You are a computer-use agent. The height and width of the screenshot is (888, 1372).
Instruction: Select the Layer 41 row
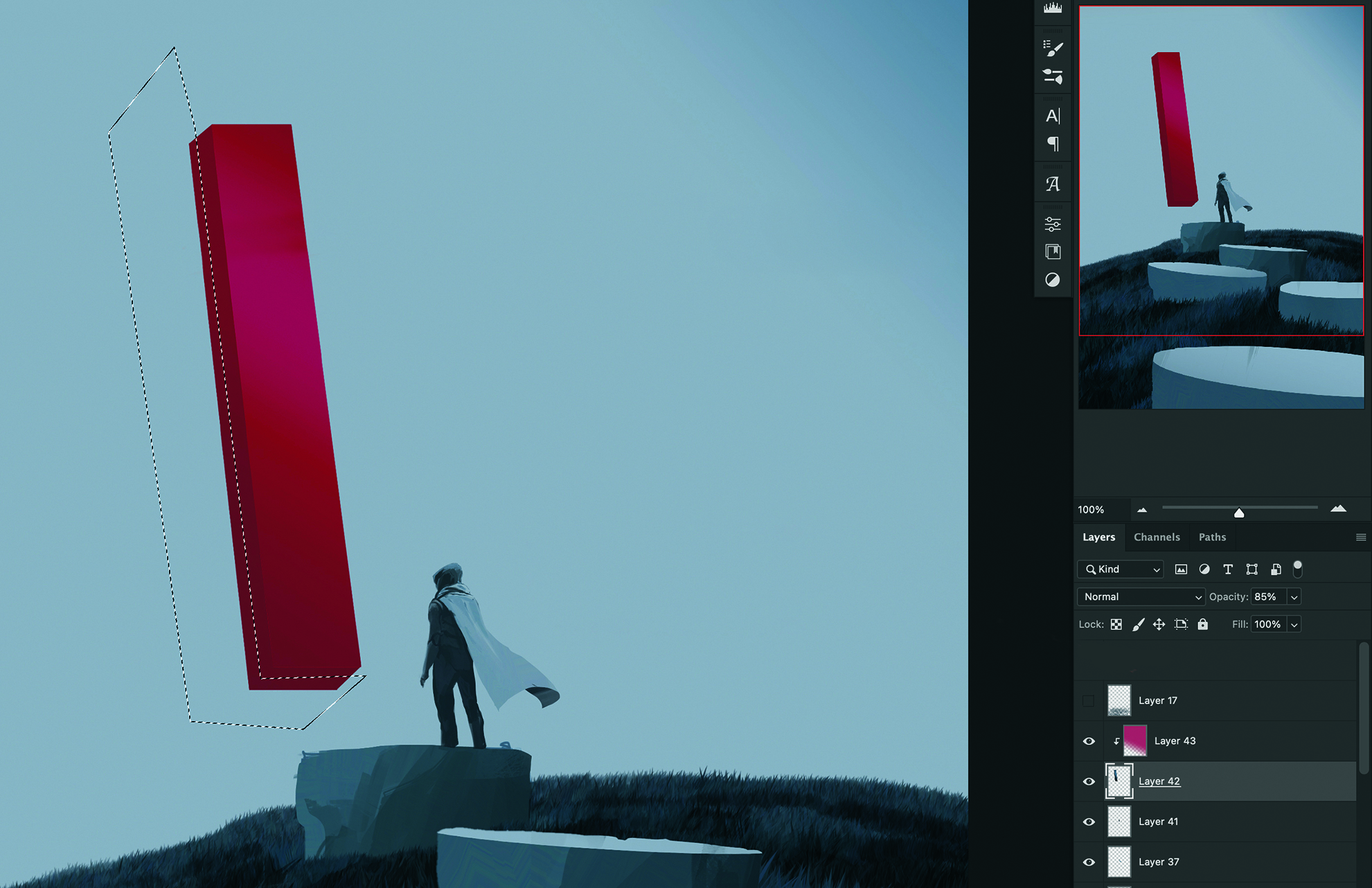point(1215,822)
